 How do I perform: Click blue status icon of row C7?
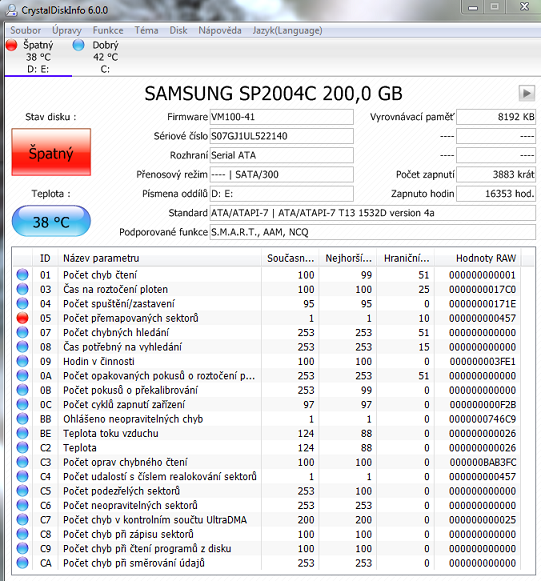[23, 520]
